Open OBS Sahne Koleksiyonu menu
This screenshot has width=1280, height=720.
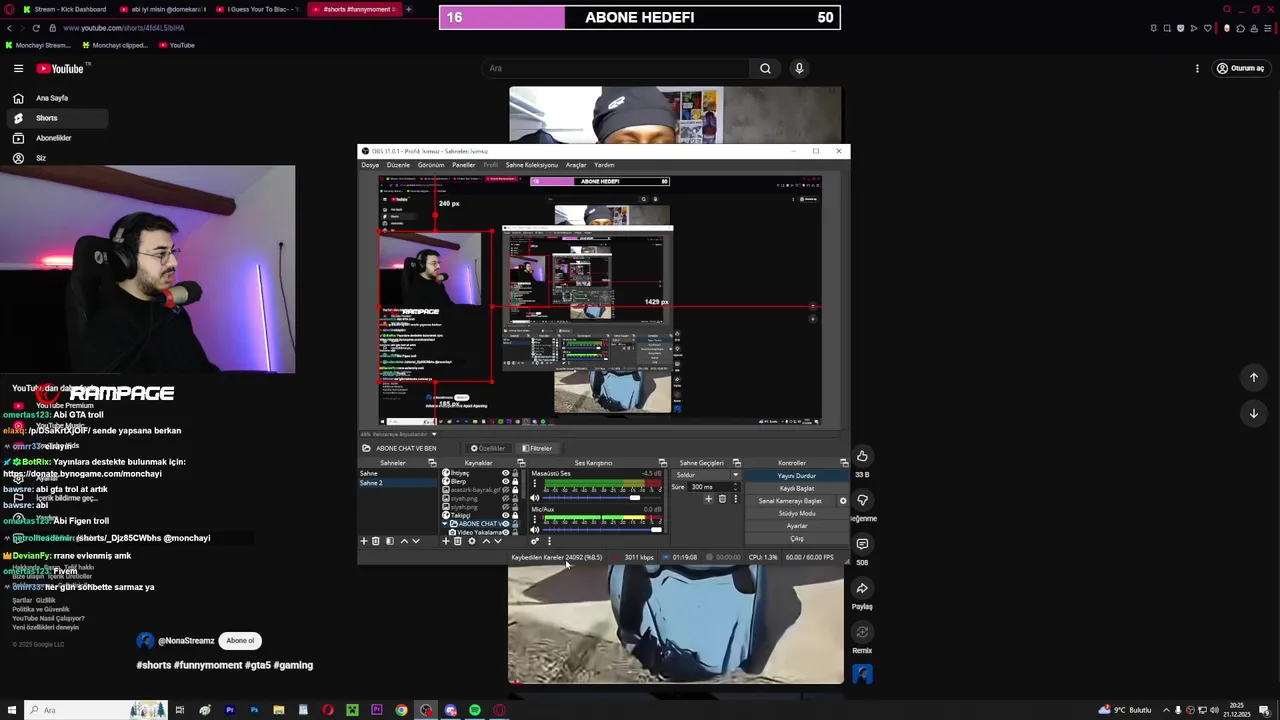(x=531, y=165)
